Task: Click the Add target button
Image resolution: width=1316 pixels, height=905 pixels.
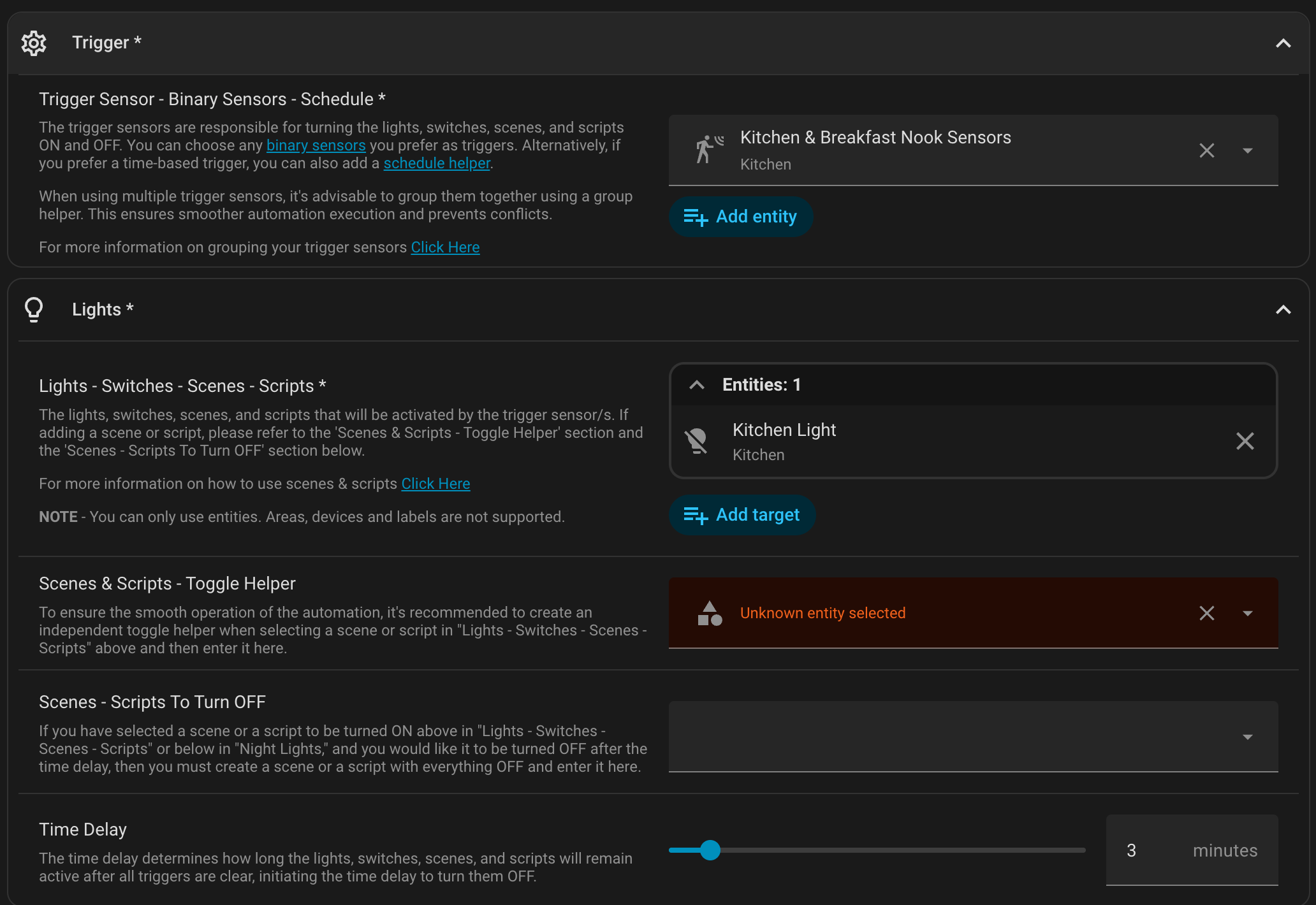Action: (742, 515)
